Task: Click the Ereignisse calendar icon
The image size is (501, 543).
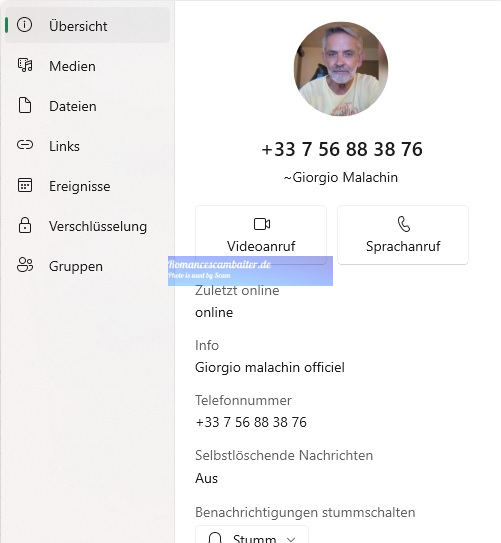Action: click(25, 185)
